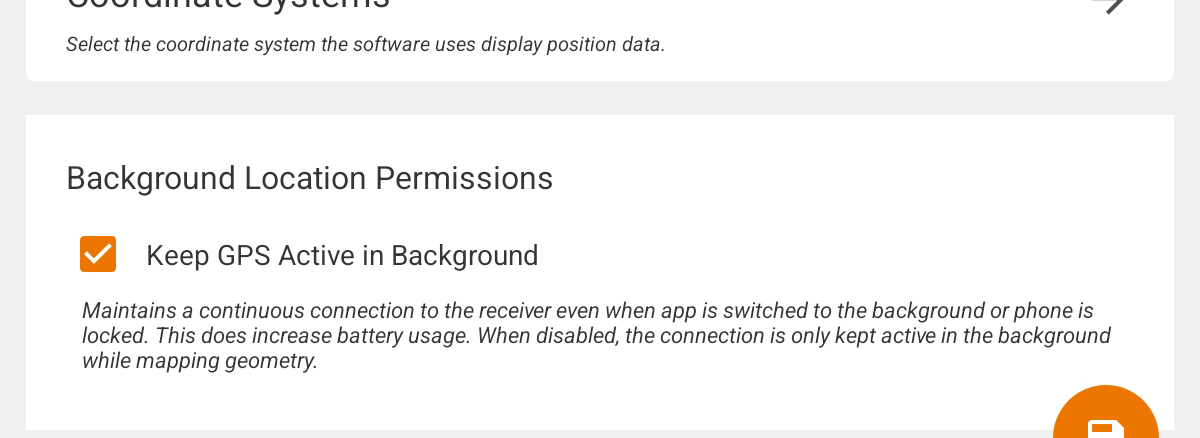Viewport: 1200px width, 438px height.
Task: Uncheck Keep GPS Active in Background
Action: 98,254
